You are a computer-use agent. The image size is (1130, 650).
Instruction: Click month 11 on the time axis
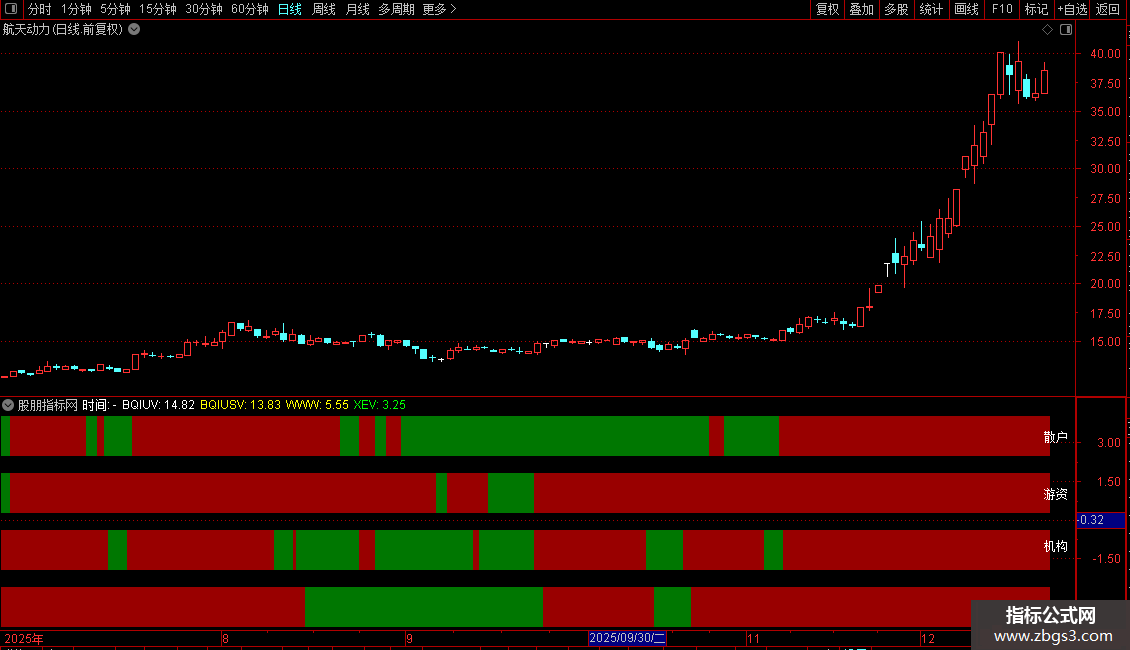(x=753, y=638)
